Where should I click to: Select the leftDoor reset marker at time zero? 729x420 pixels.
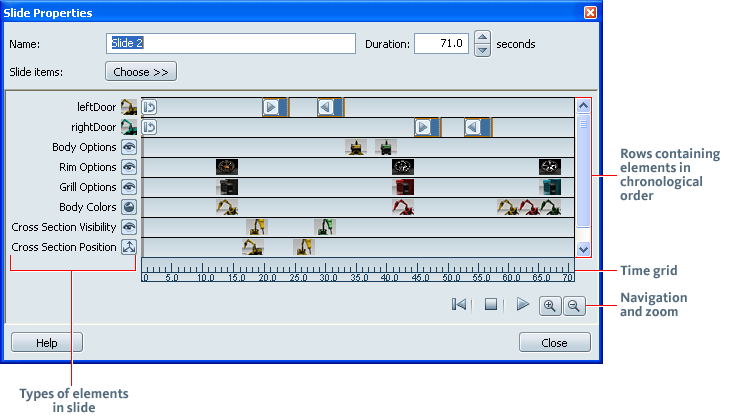point(149,107)
